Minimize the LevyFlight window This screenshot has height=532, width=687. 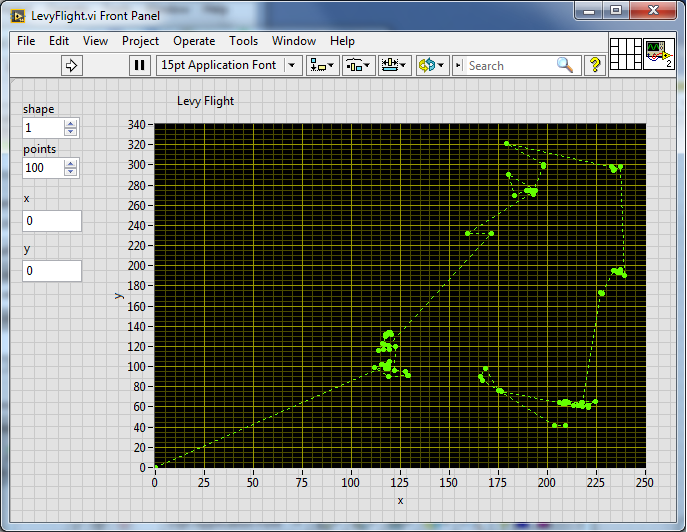(x=589, y=11)
